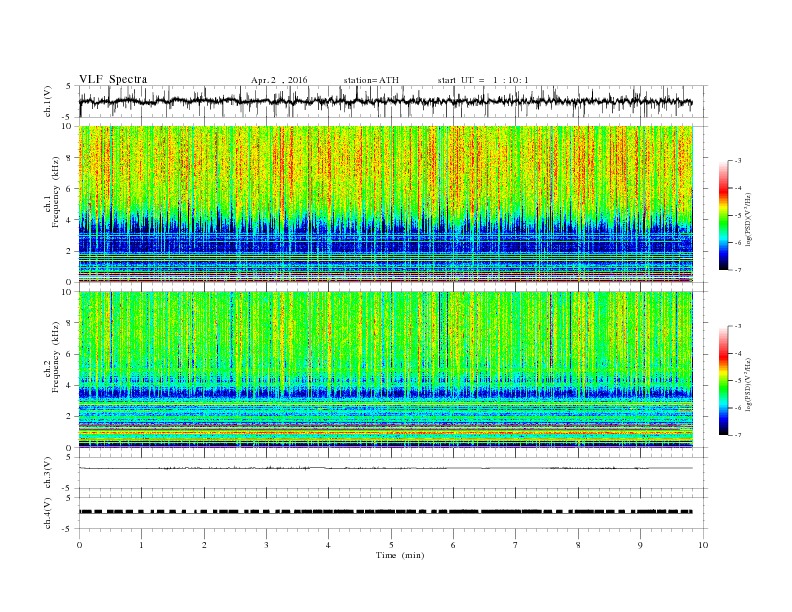Click the "station=ATH" label
792x612 pixels.
pos(371,80)
